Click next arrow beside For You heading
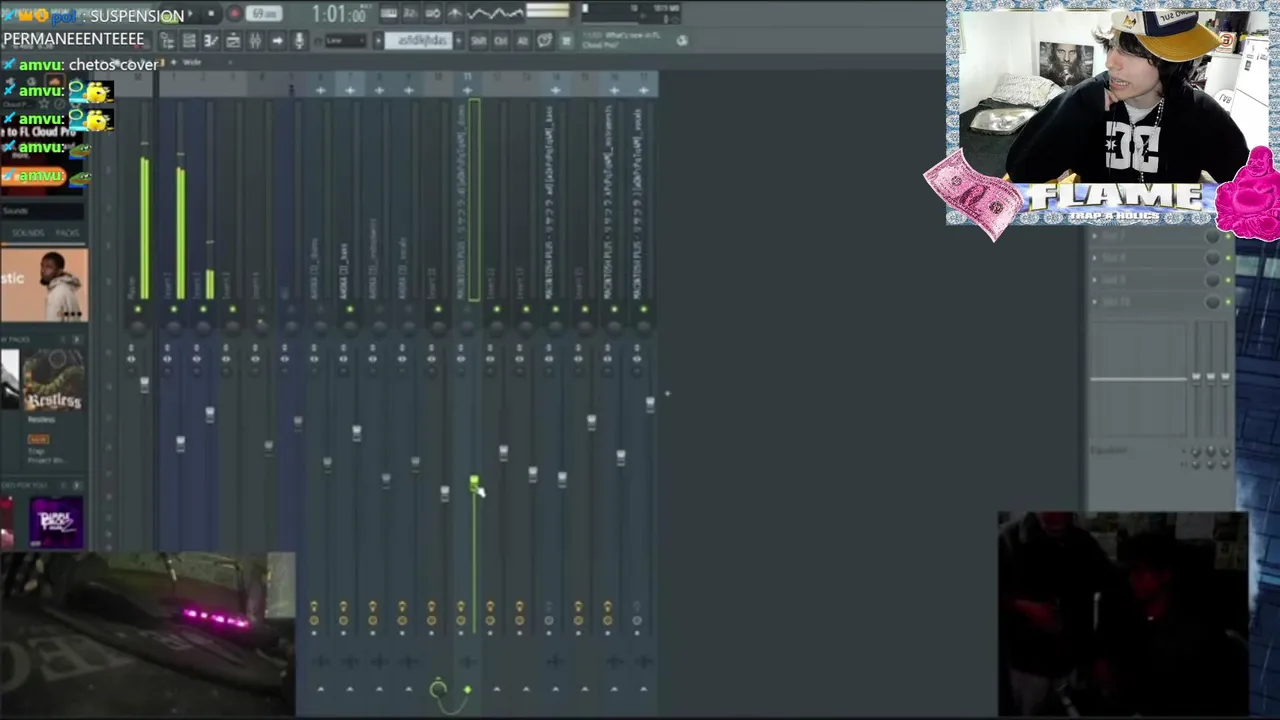The height and width of the screenshot is (720, 1280). (x=76, y=485)
